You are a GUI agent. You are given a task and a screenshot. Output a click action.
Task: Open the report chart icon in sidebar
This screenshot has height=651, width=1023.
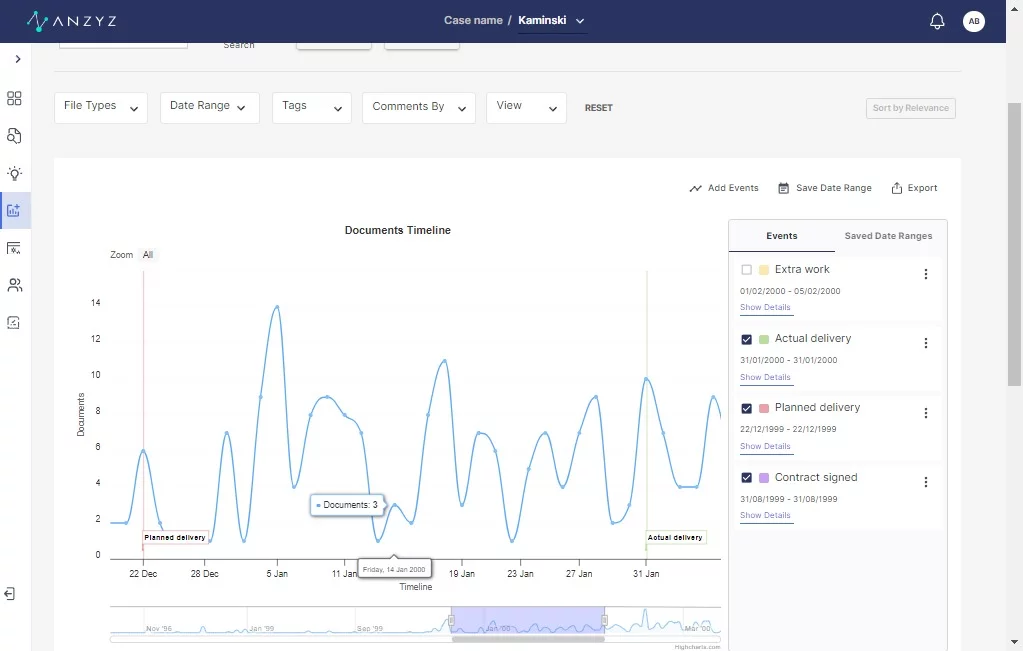pyautogui.click(x=14, y=322)
